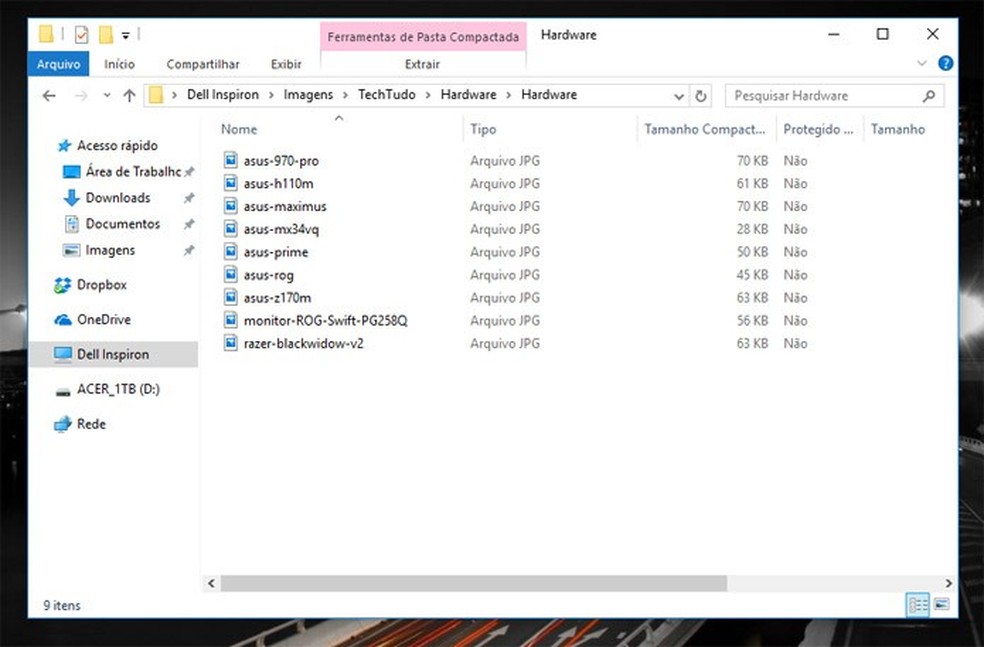Select the monitor-ROG-Swift-PG258Q file
984x647 pixels.
tap(325, 321)
